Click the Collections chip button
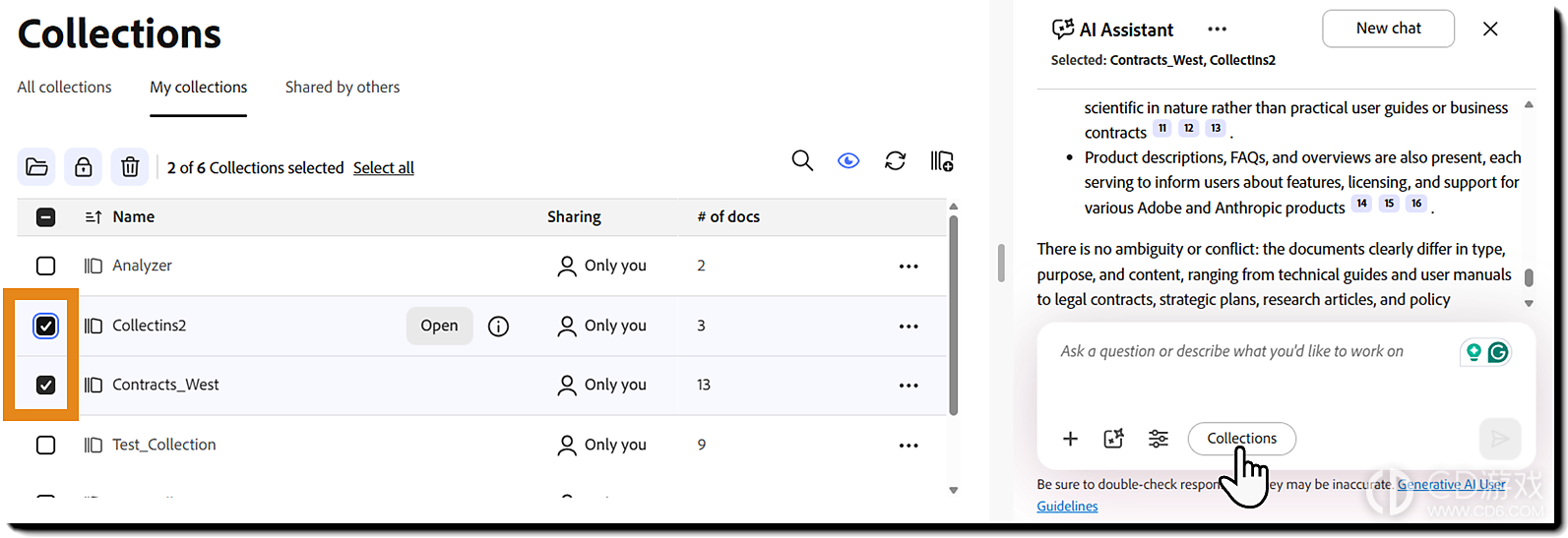 1241,439
